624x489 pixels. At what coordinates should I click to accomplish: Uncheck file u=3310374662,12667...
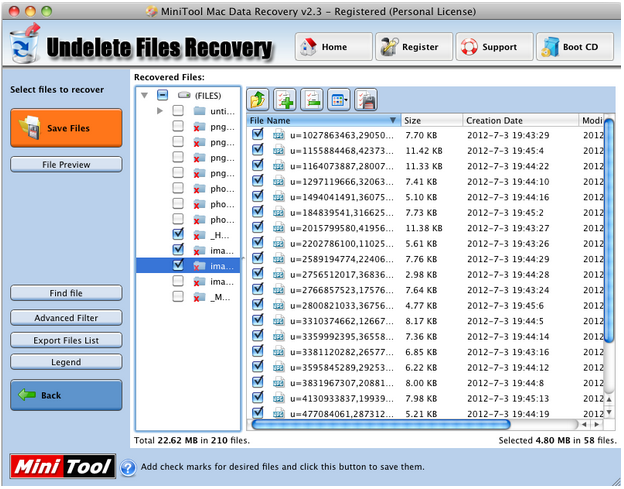point(258,321)
